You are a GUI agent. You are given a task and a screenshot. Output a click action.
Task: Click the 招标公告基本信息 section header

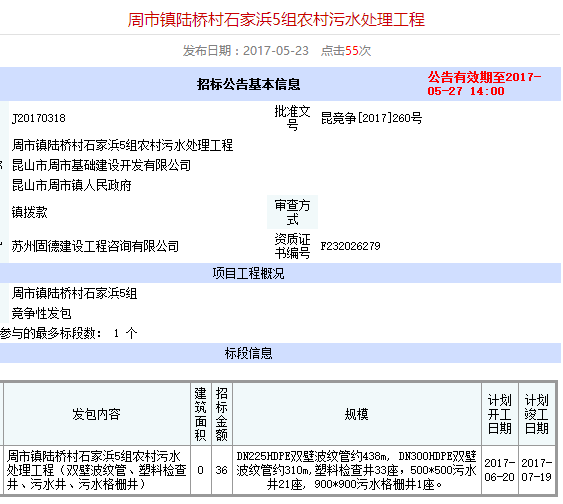click(x=248, y=84)
